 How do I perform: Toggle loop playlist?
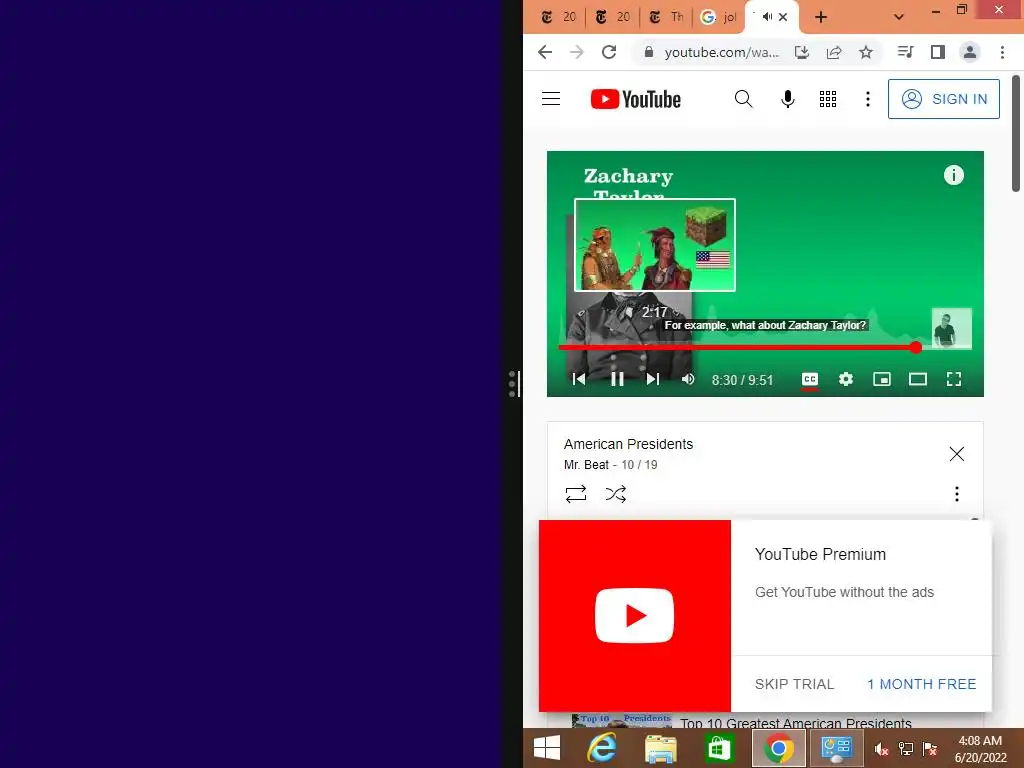575,494
